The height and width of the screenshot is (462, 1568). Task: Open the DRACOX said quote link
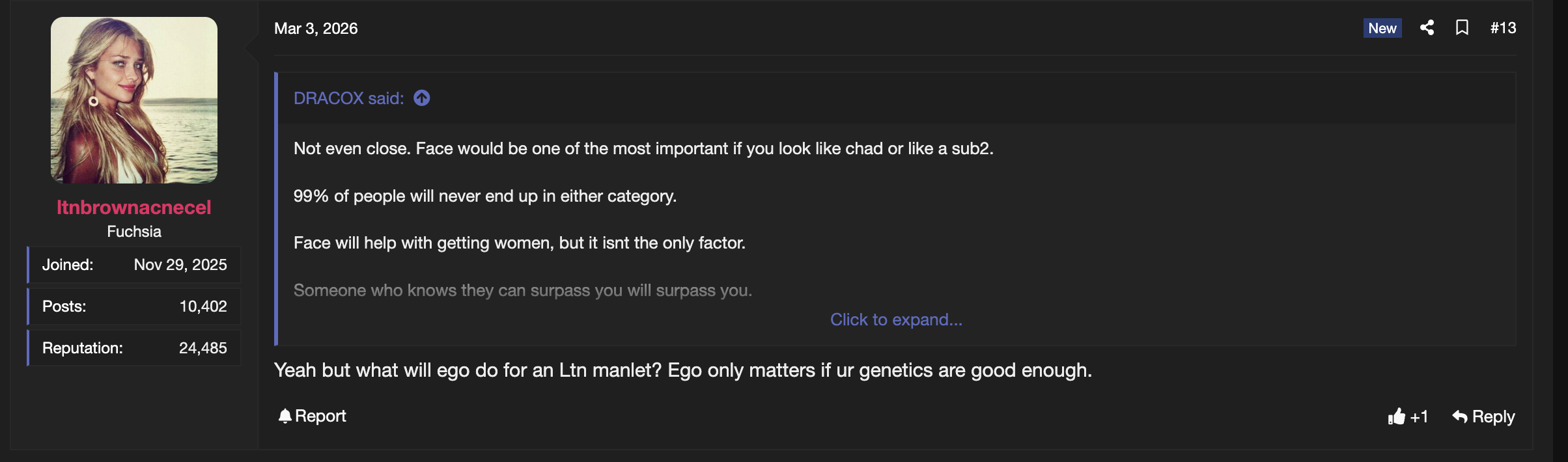pos(348,98)
